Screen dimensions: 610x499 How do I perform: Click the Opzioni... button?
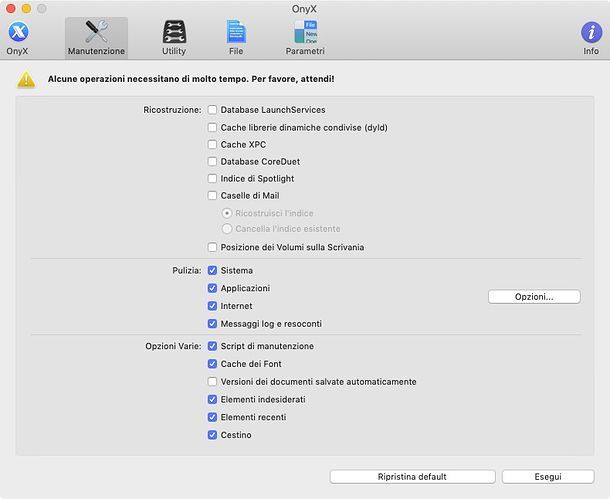click(534, 297)
